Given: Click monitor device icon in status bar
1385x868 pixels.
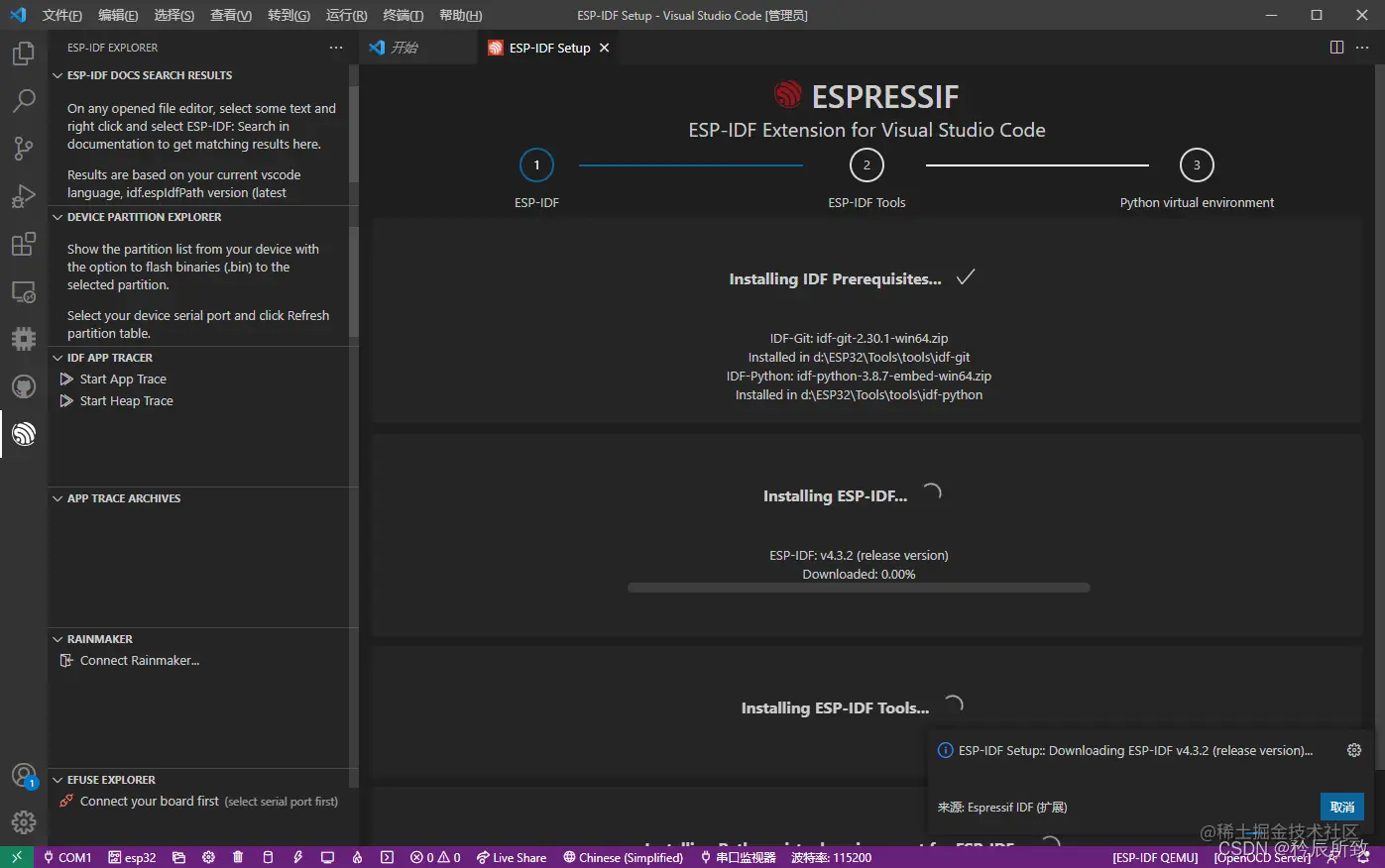Looking at the screenshot, I should pyautogui.click(x=327, y=857).
